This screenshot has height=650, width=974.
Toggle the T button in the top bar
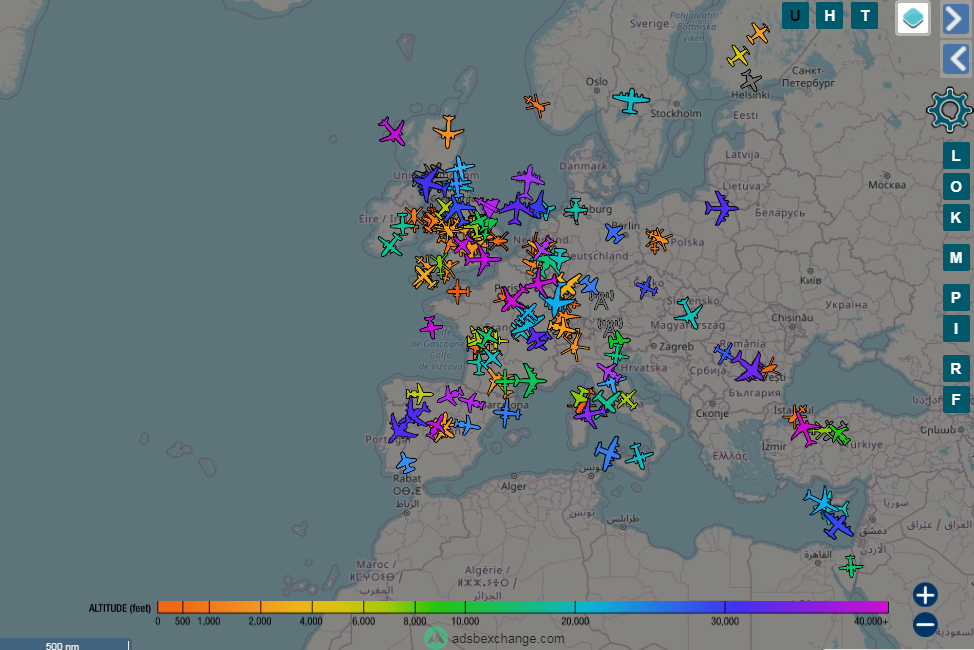[x=865, y=16]
